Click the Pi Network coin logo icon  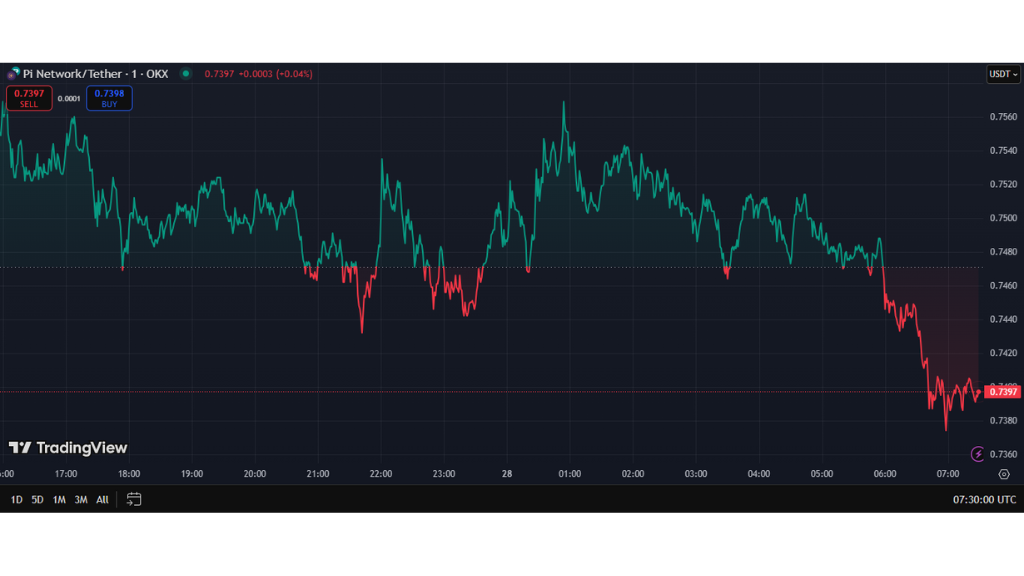click(x=13, y=74)
